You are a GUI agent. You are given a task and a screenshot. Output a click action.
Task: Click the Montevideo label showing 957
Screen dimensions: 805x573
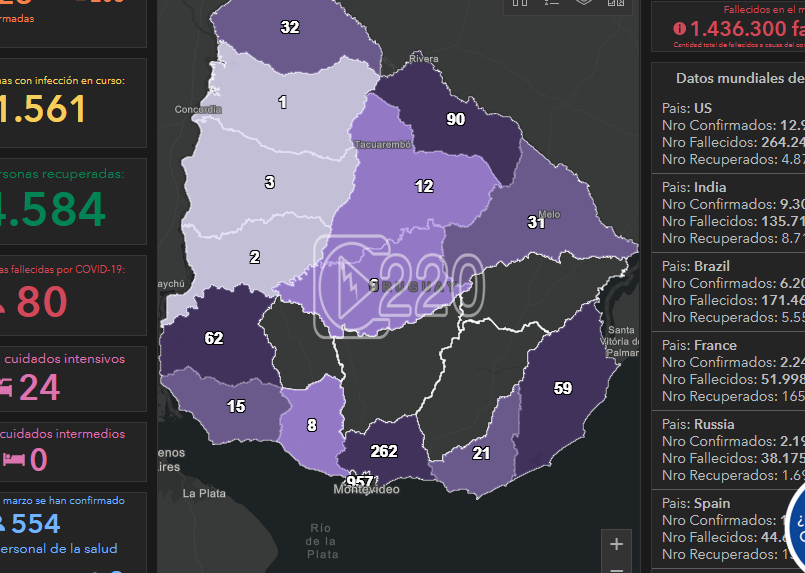359,482
